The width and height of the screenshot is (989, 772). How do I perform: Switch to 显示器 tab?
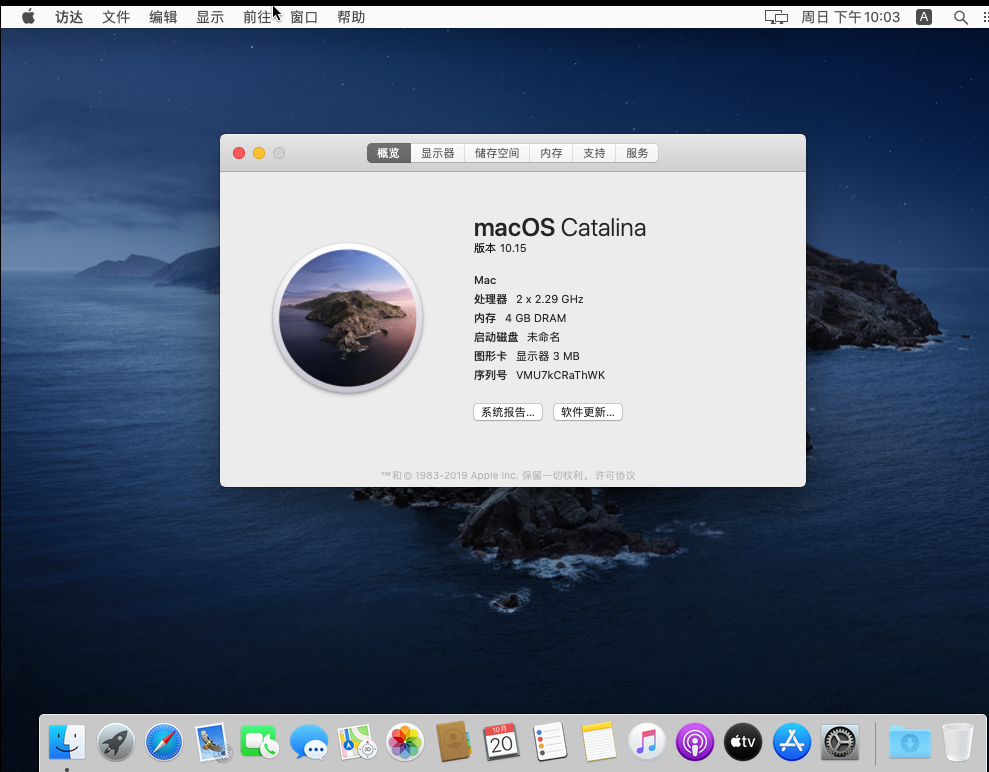[x=438, y=153]
